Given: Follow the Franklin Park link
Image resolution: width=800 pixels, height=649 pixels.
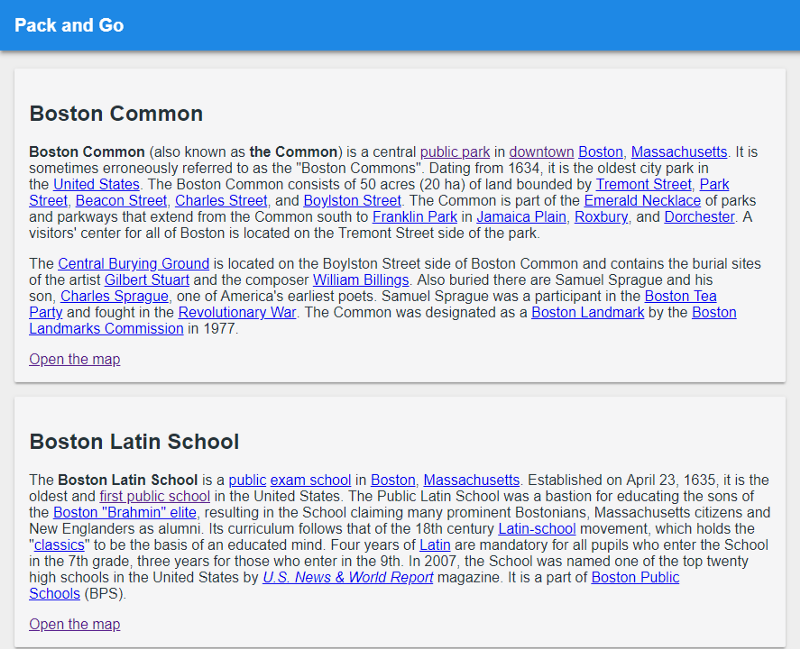Looking at the screenshot, I should (415, 217).
